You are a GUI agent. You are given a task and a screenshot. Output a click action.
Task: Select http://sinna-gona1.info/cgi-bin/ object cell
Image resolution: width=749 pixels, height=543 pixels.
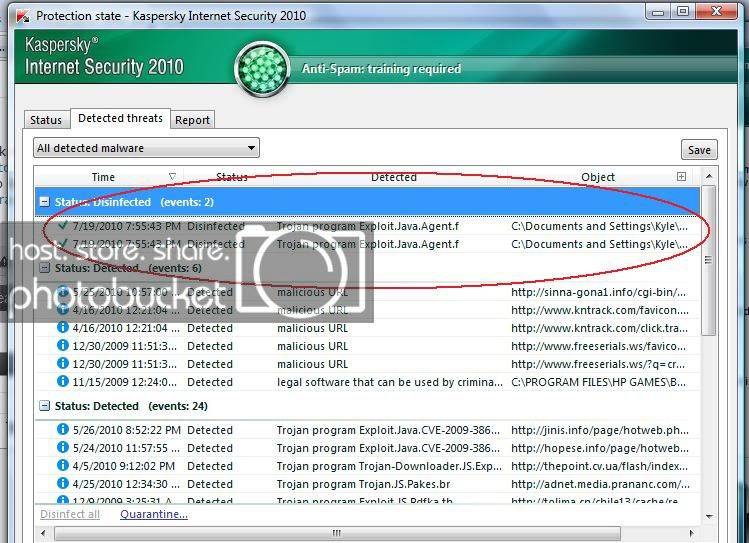click(599, 292)
